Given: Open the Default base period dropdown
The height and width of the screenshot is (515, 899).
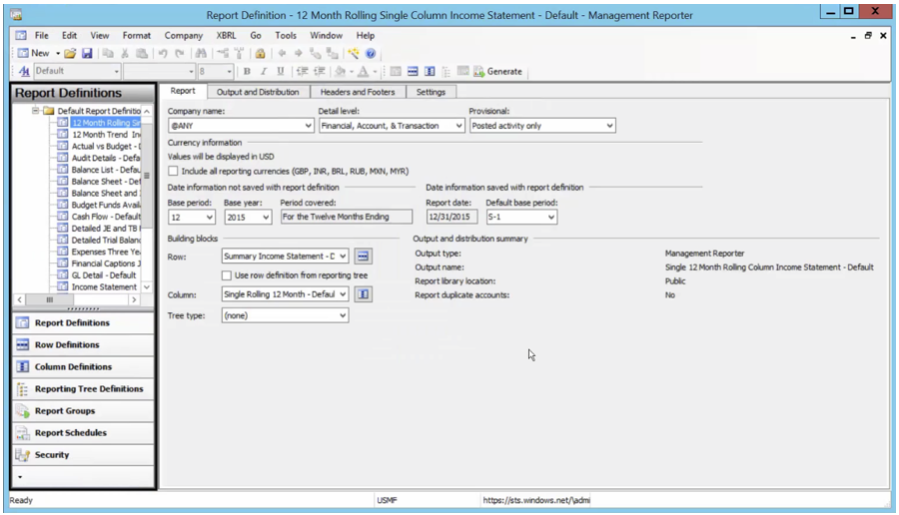Looking at the screenshot, I should click(x=551, y=217).
